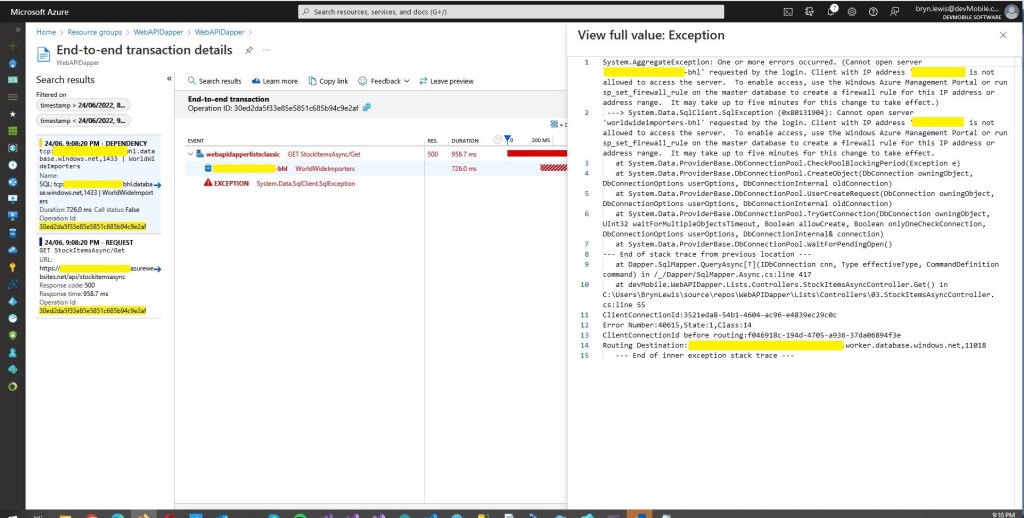Viewport: 1024px width, 518px height.
Task: Copy the Operation ID to clipboard
Action: [x=367, y=107]
